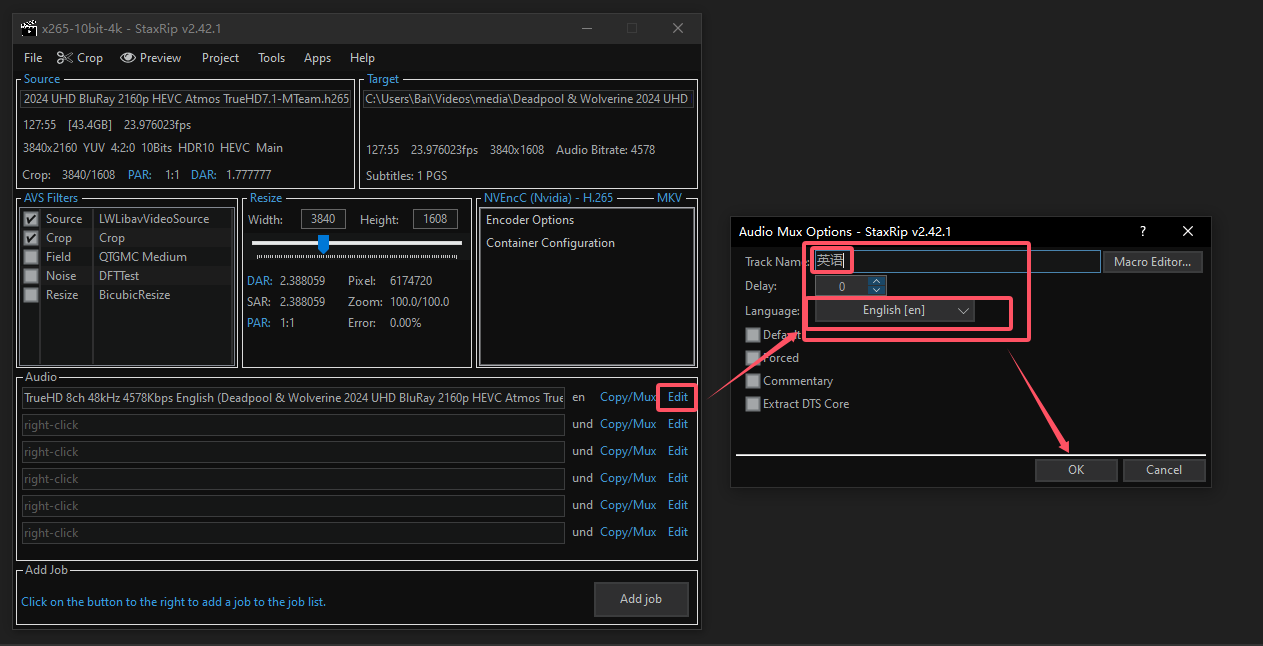This screenshot has height=646, width=1263.
Task: Enable the Noise DFTTest filter checkbox
Action: click(x=31, y=276)
